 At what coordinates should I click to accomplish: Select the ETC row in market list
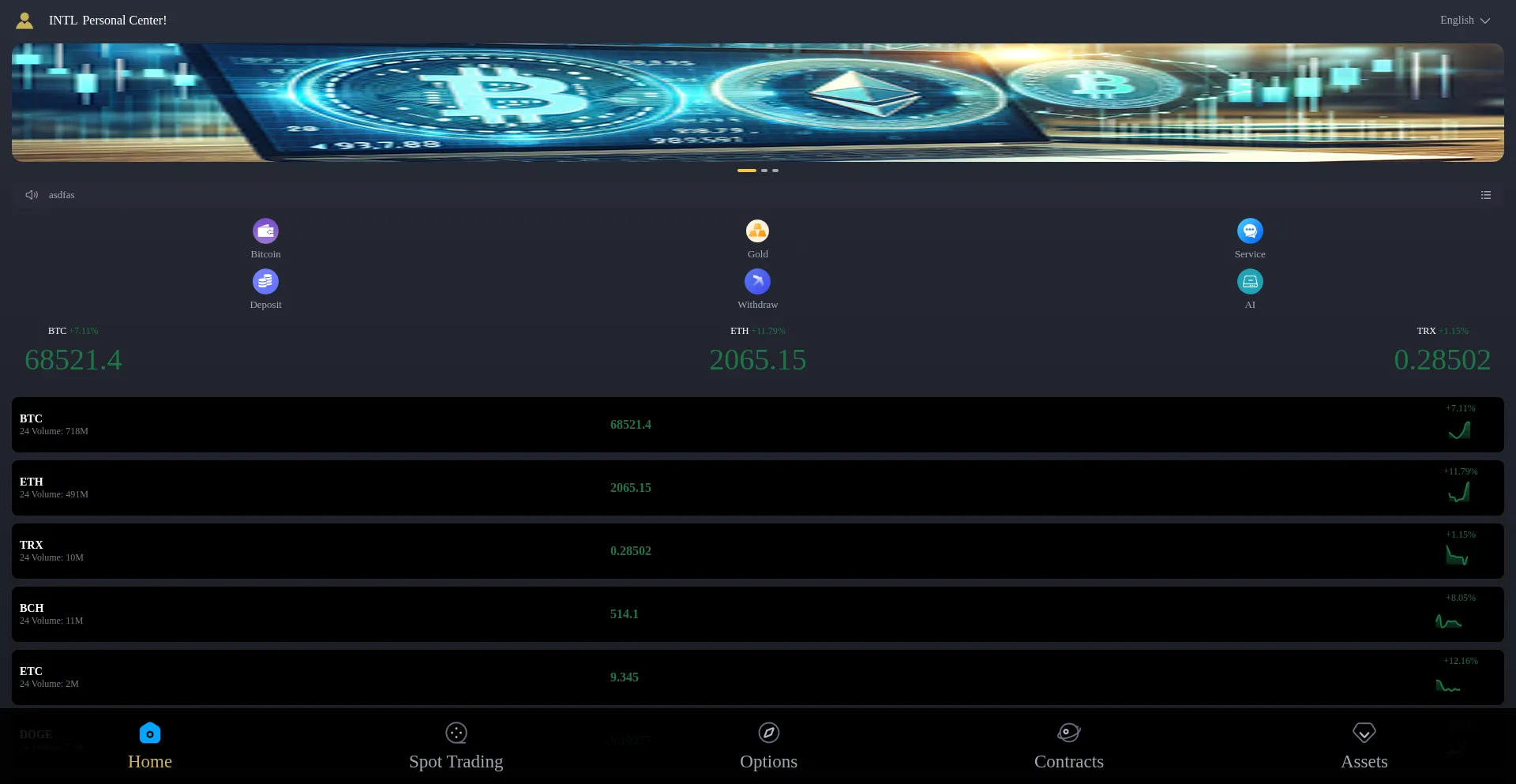(758, 677)
